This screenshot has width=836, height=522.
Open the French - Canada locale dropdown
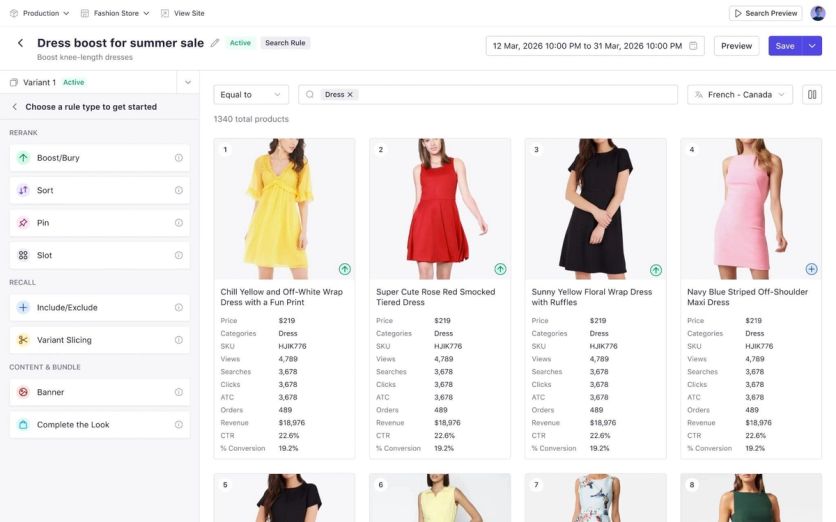pos(739,94)
